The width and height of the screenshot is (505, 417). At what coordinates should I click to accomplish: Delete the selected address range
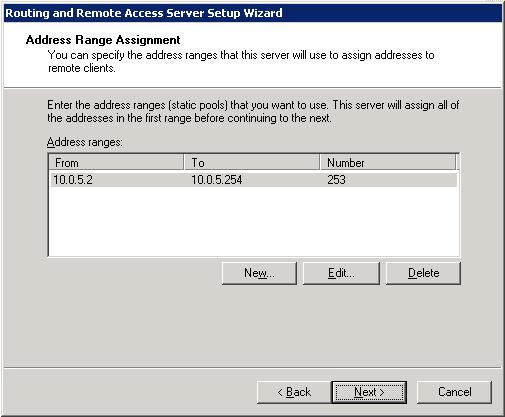[x=423, y=273]
